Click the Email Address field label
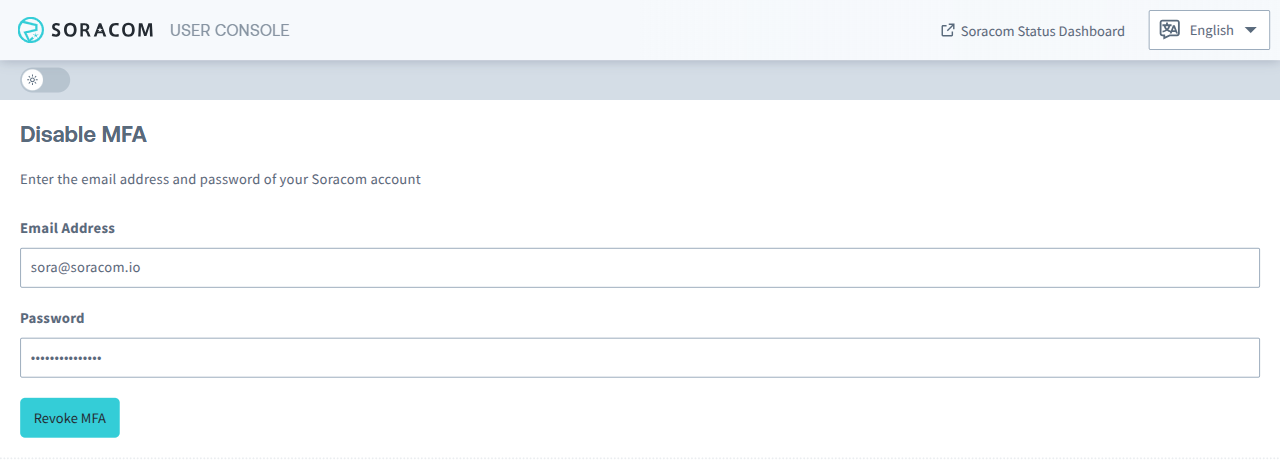1280x462 pixels. point(67,228)
